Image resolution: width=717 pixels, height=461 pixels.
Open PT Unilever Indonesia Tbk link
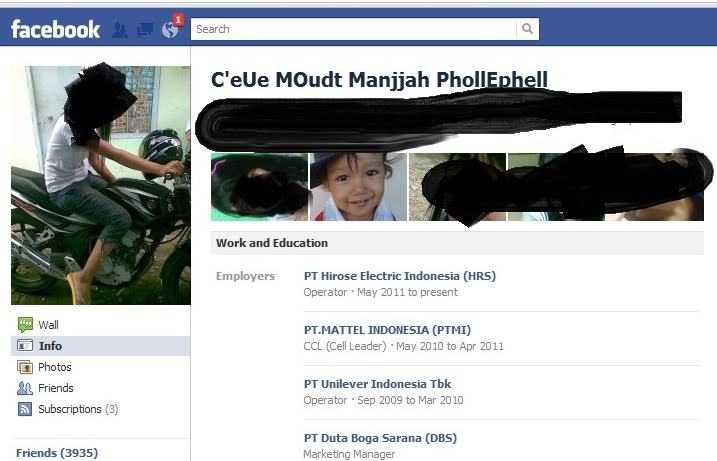(x=377, y=384)
